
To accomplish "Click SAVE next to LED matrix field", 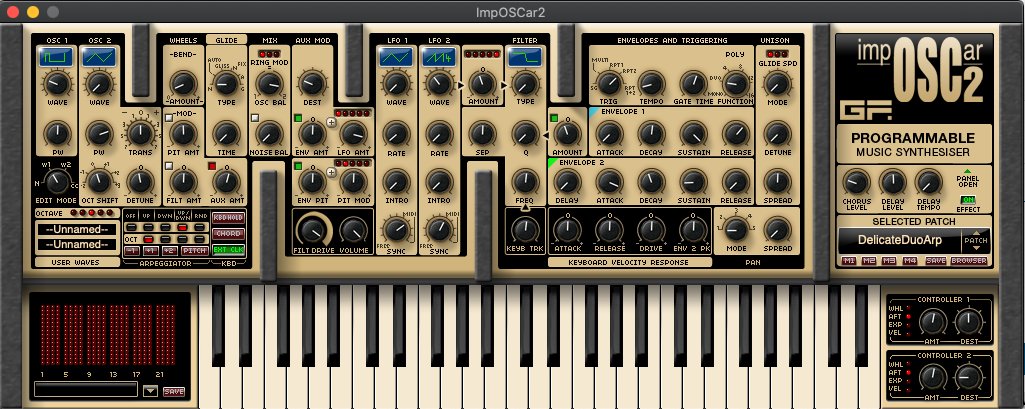I will (173, 391).
